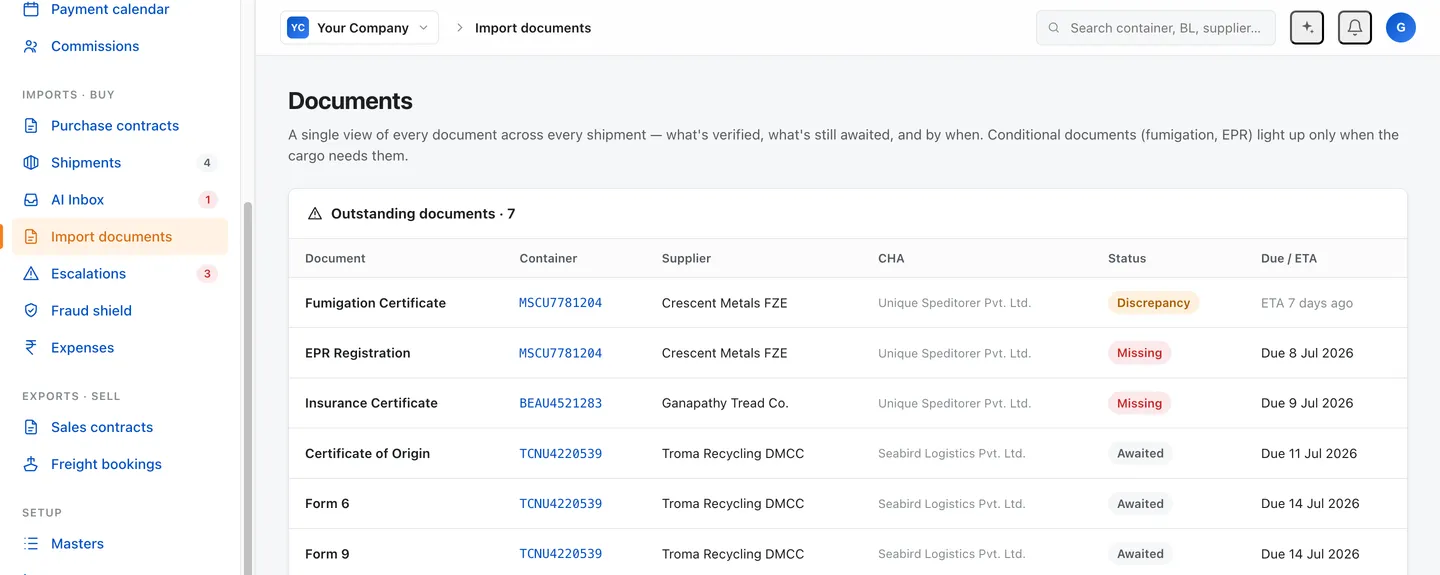Click the Import documents icon in sidebar
Viewport: 1440px width, 575px height.
(31, 237)
